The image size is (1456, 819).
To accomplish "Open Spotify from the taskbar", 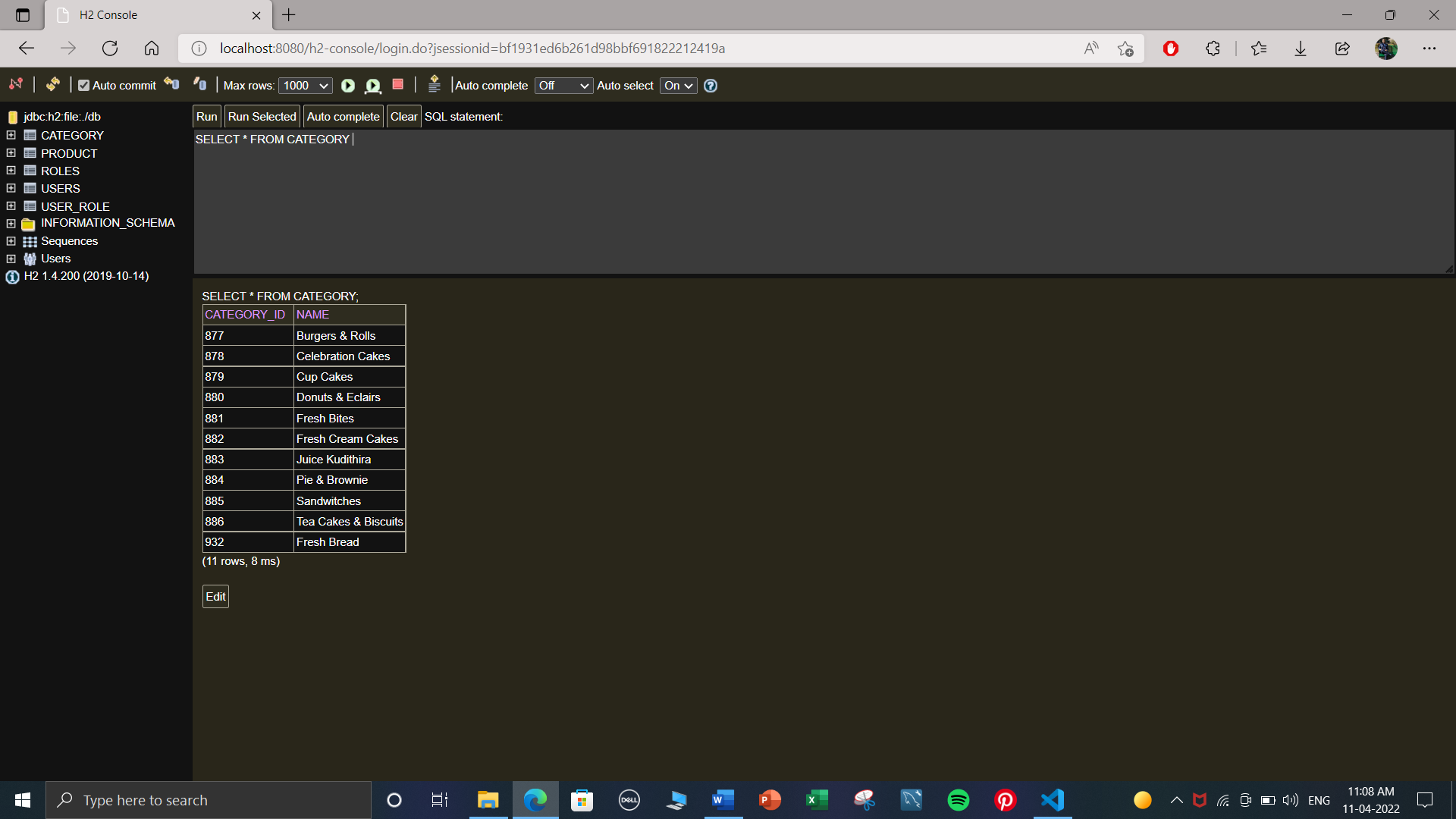I will (959, 800).
